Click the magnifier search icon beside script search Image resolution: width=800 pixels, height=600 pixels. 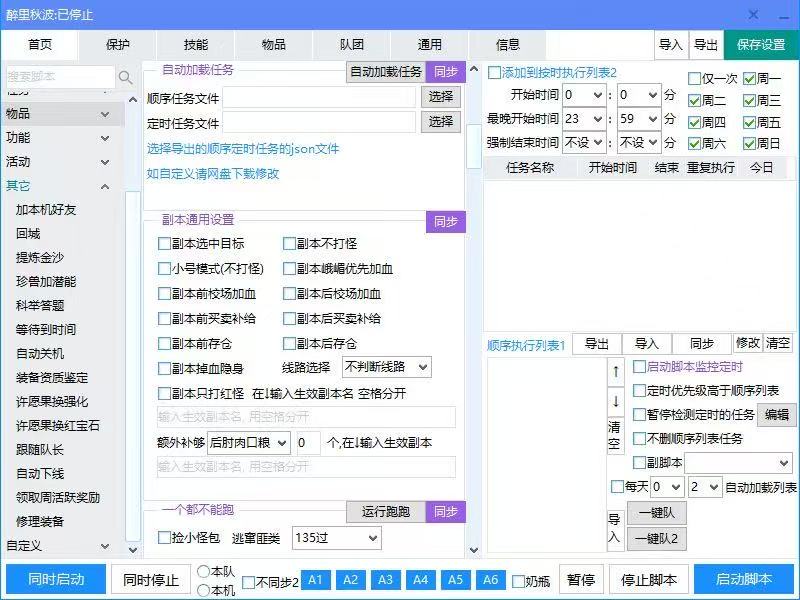click(126, 77)
